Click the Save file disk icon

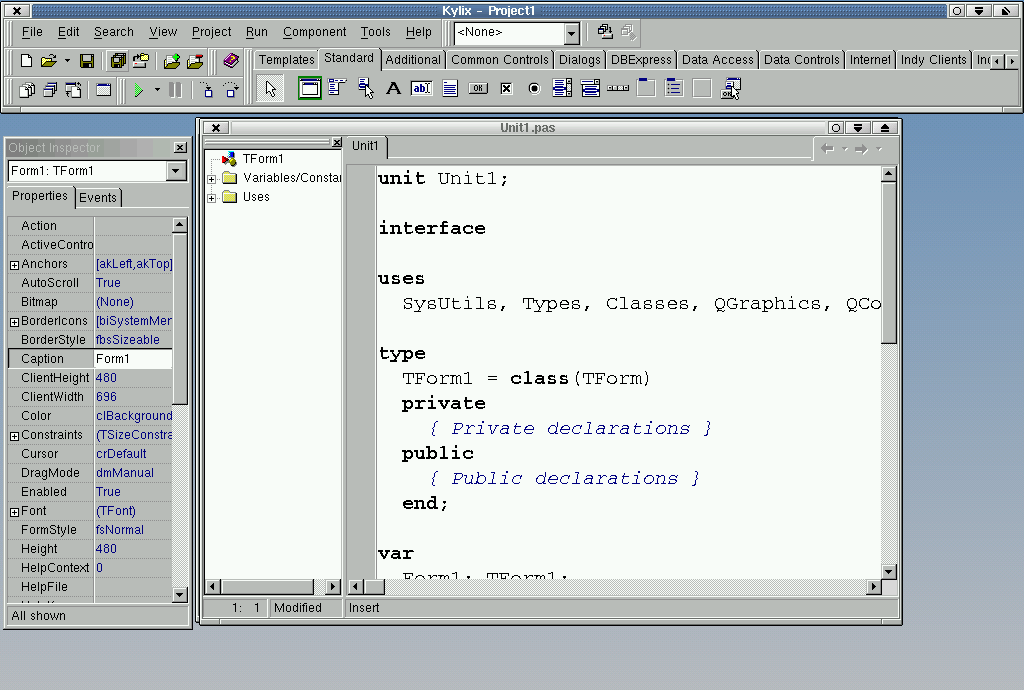pos(87,61)
